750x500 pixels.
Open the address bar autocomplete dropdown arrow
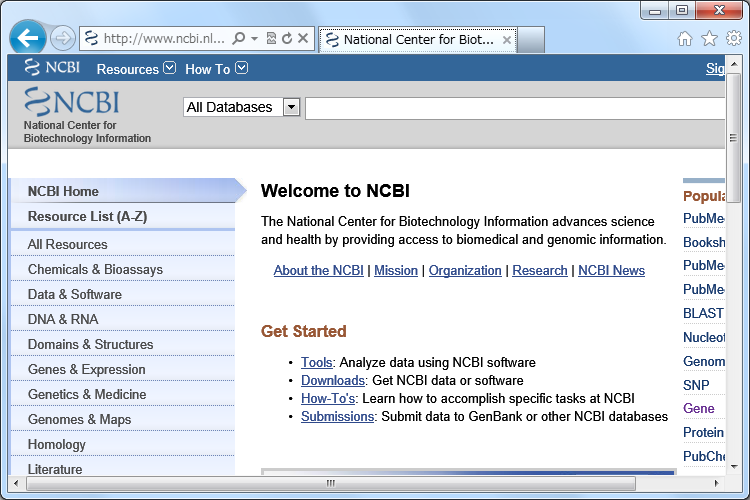254,38
